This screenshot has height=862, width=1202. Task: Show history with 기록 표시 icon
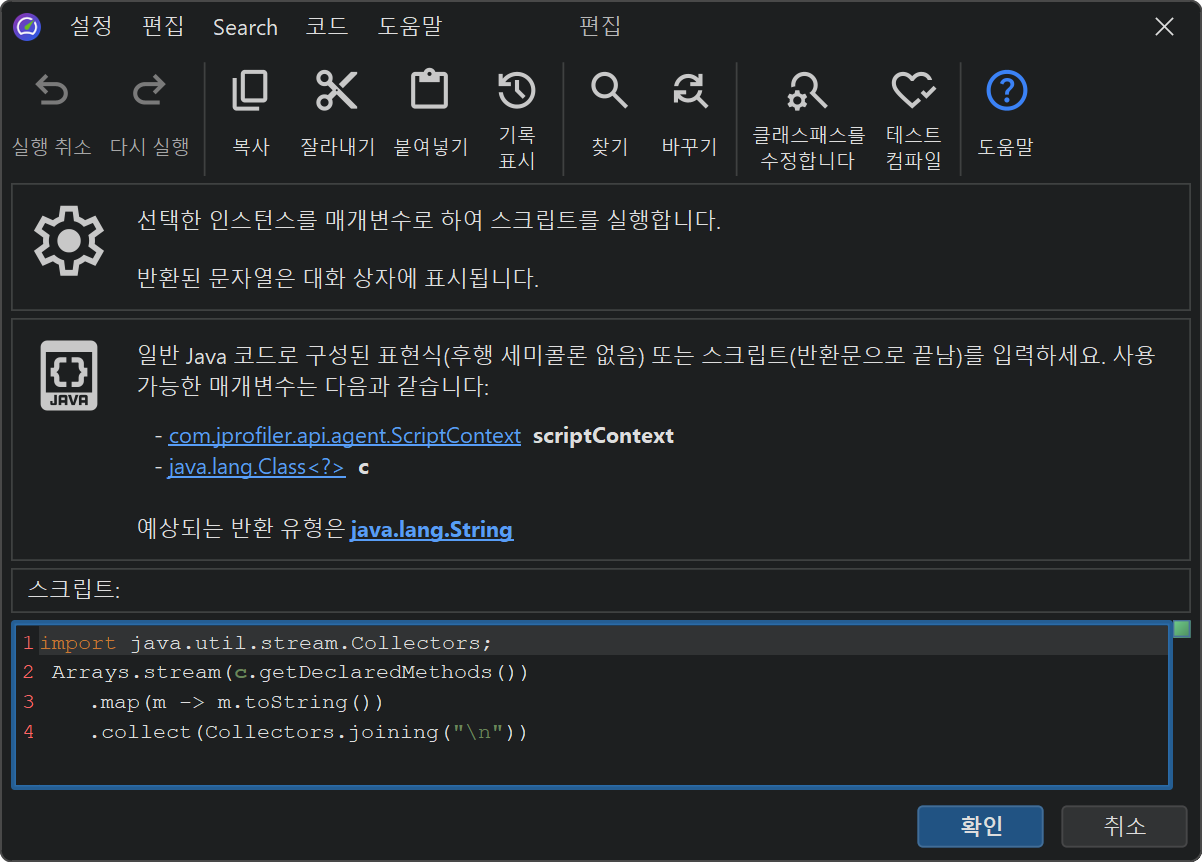[x=517, y=91]
